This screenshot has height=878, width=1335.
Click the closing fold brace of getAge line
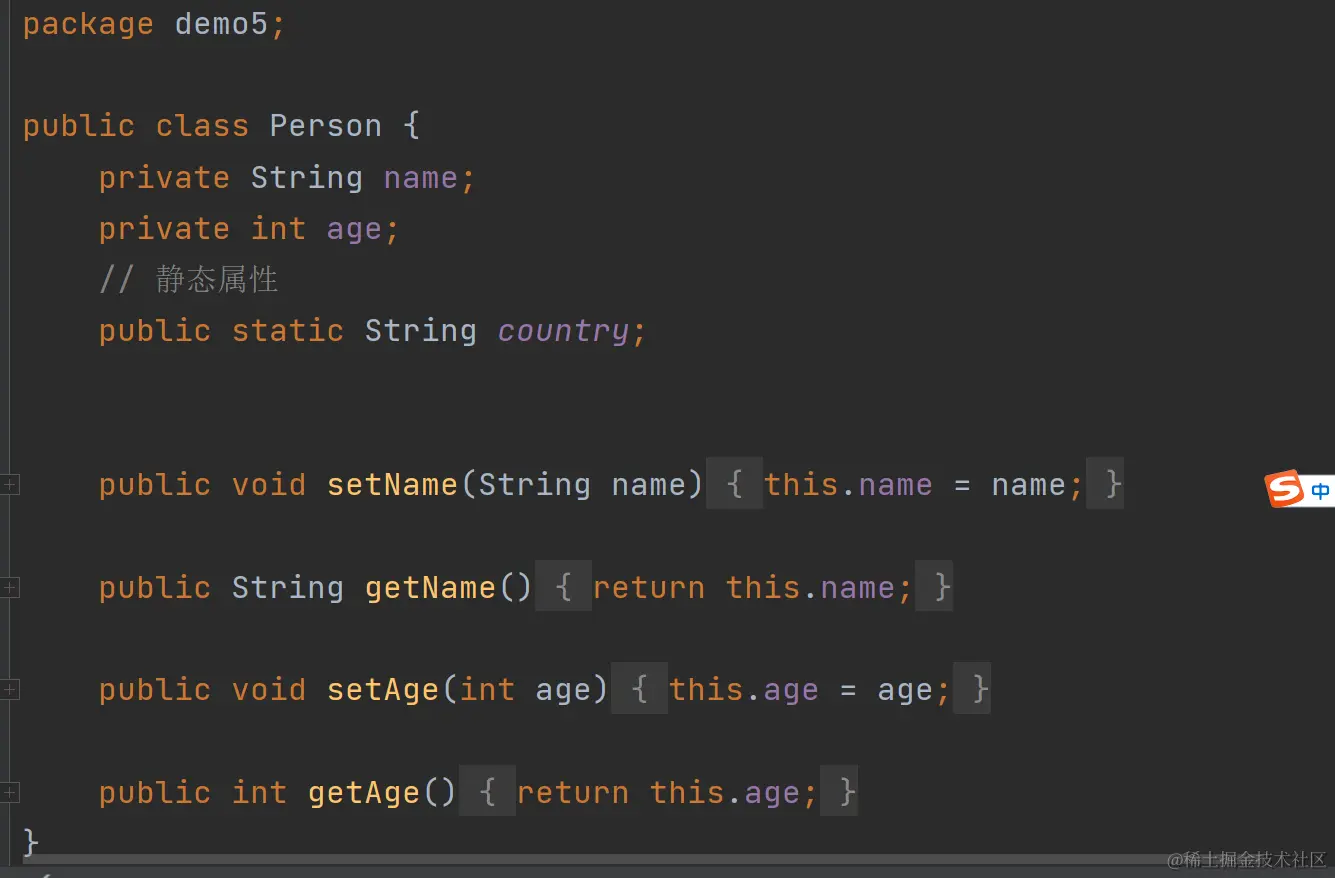tap(839, 793)
